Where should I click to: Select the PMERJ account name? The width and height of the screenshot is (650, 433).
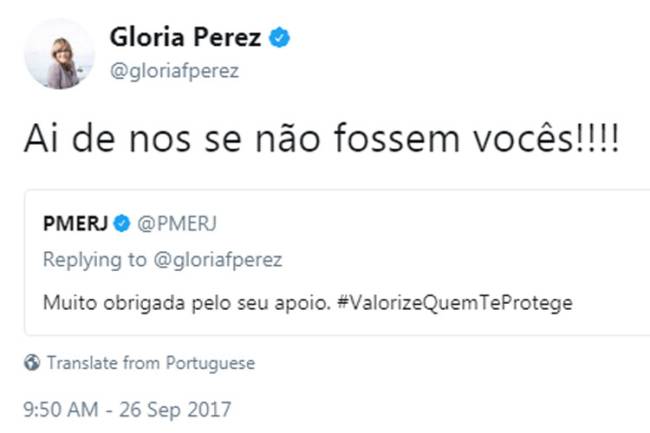pyautogui.click(x=76, y=222)
